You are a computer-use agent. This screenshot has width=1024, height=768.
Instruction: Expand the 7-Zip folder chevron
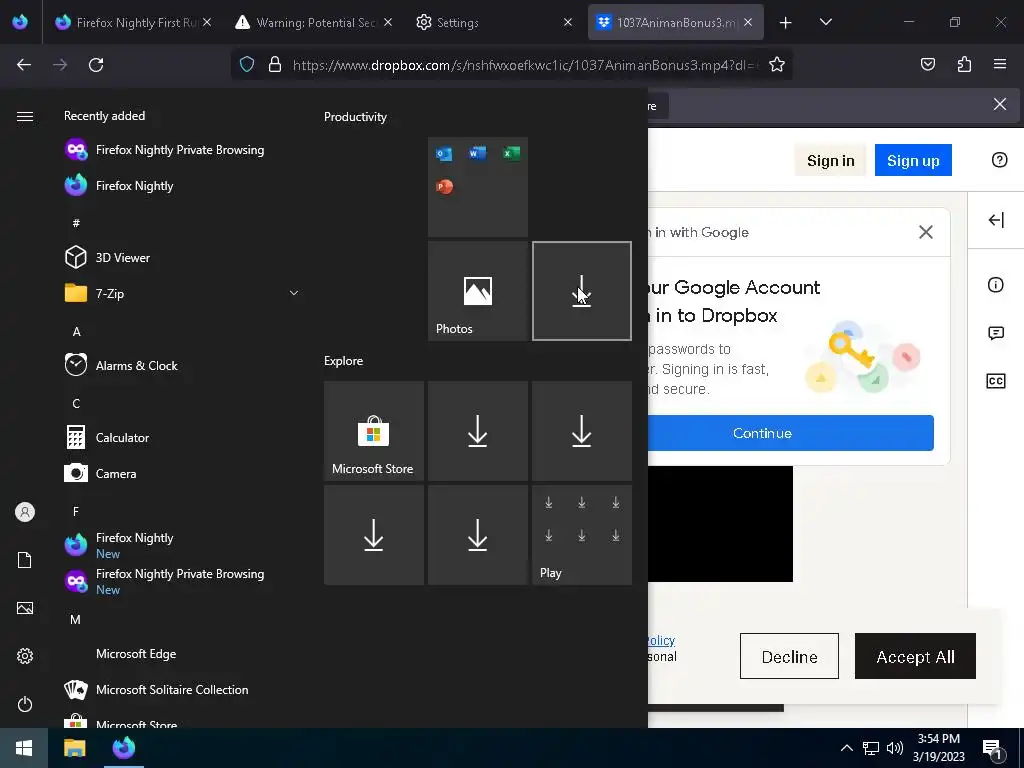pos(294,293)
